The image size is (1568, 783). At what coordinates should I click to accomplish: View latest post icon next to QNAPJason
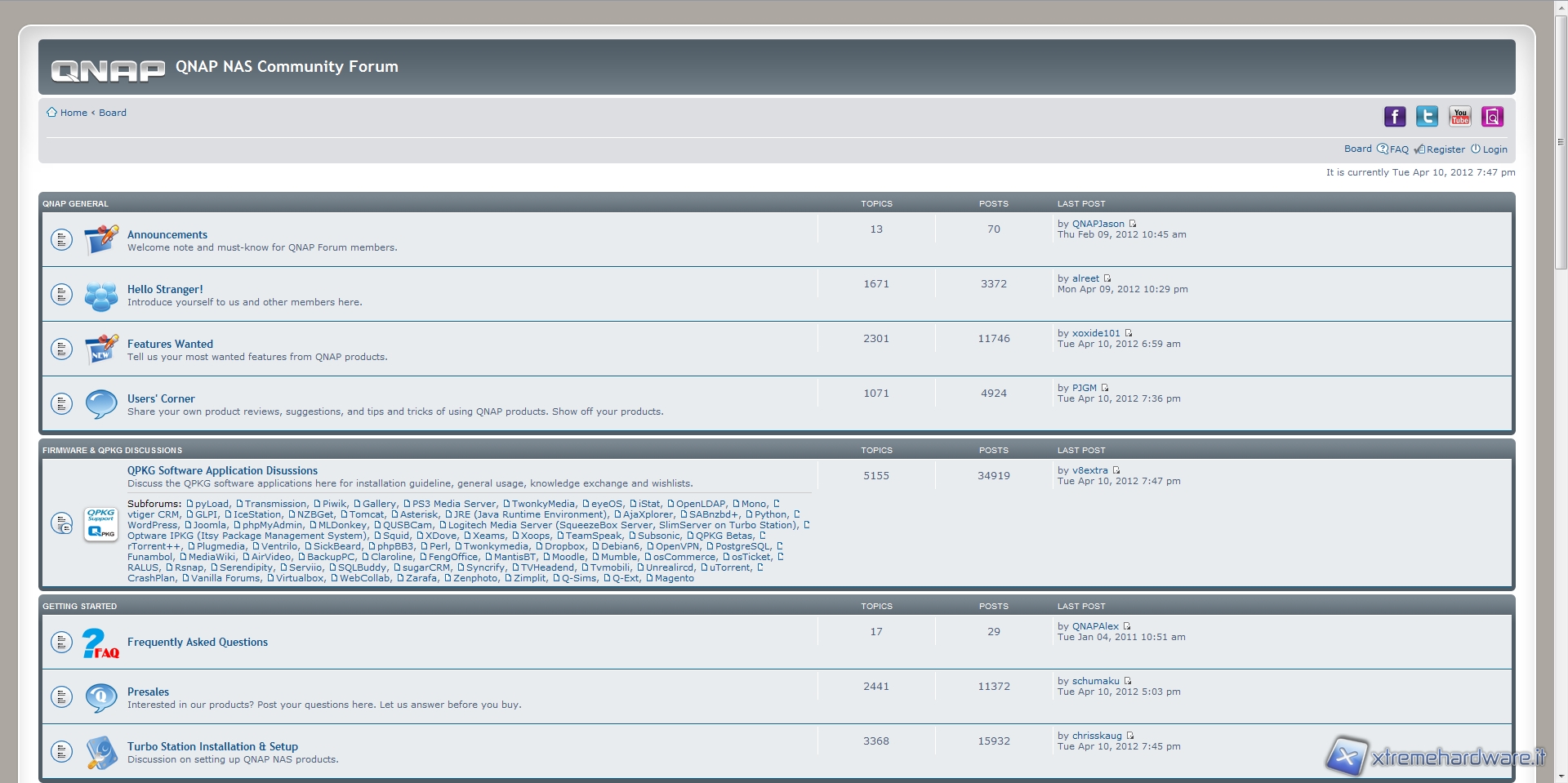pyautogui.click(x=1133, y=224)
